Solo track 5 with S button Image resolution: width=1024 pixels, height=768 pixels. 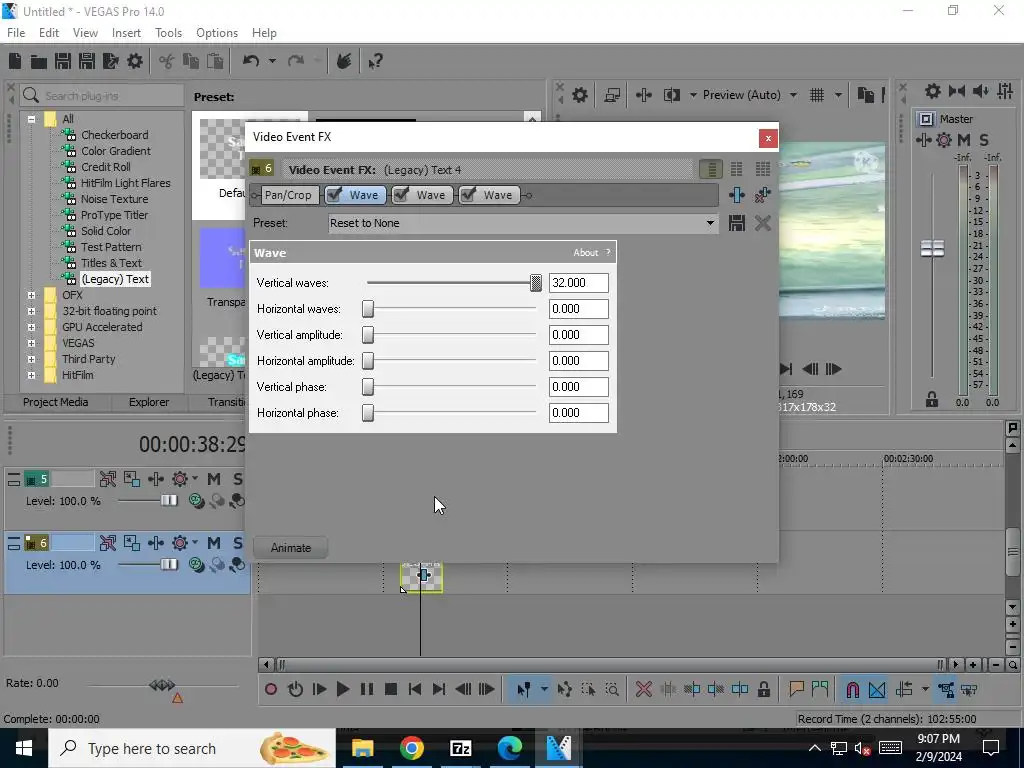[237, 479]
